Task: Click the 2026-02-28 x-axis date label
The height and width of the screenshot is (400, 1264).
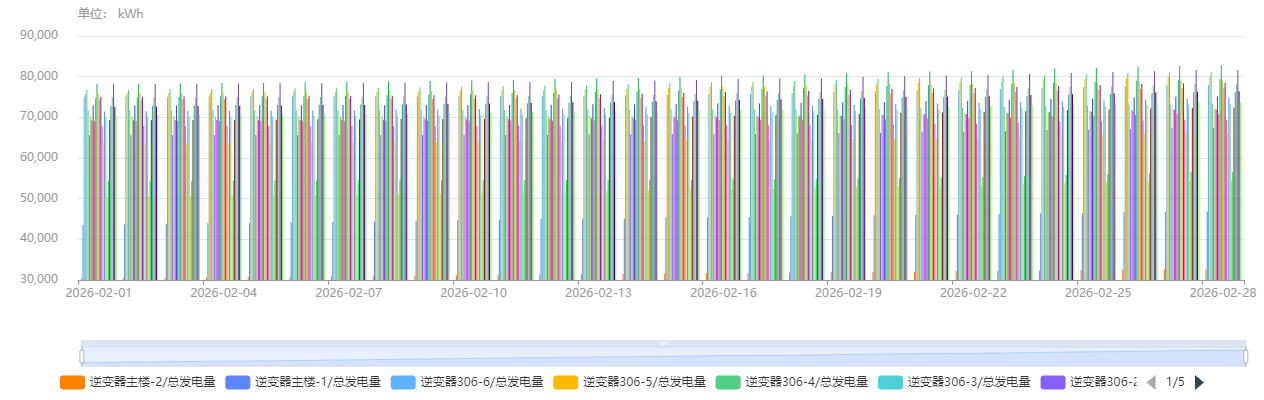Action: (x=1223, y=293)
